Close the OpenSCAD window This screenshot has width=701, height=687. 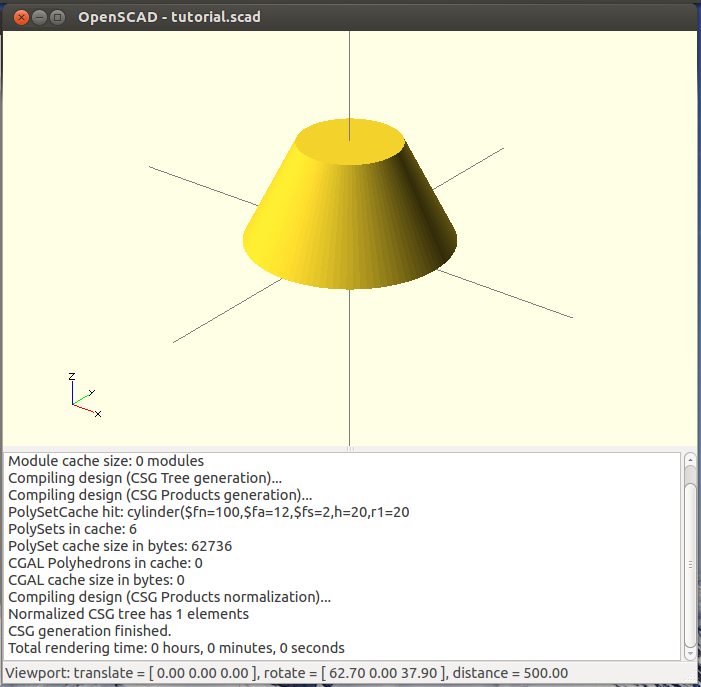19,17
